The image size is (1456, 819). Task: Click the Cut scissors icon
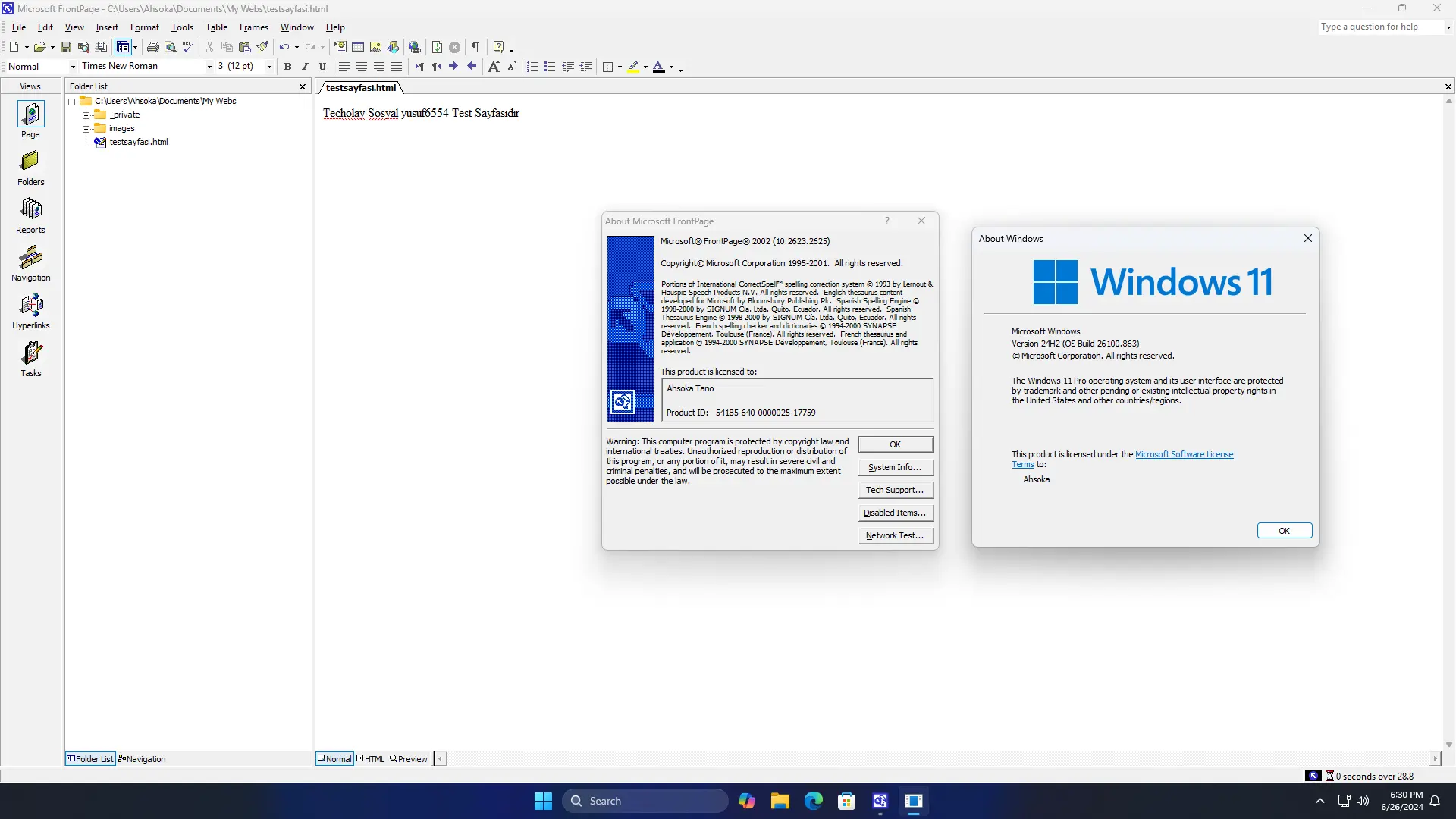tap(209, 47)
